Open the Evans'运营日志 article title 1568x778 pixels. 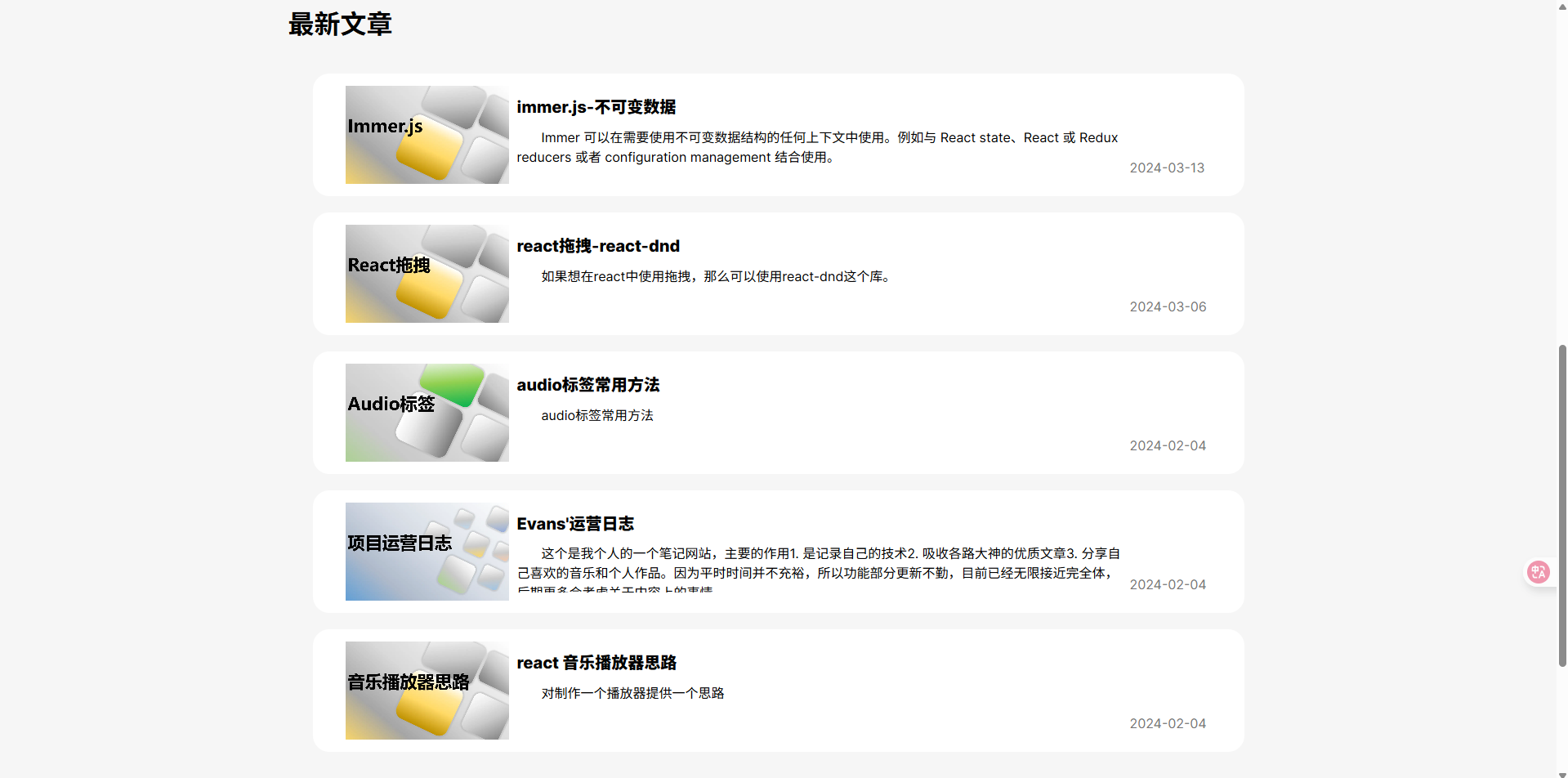coord(574,524)
